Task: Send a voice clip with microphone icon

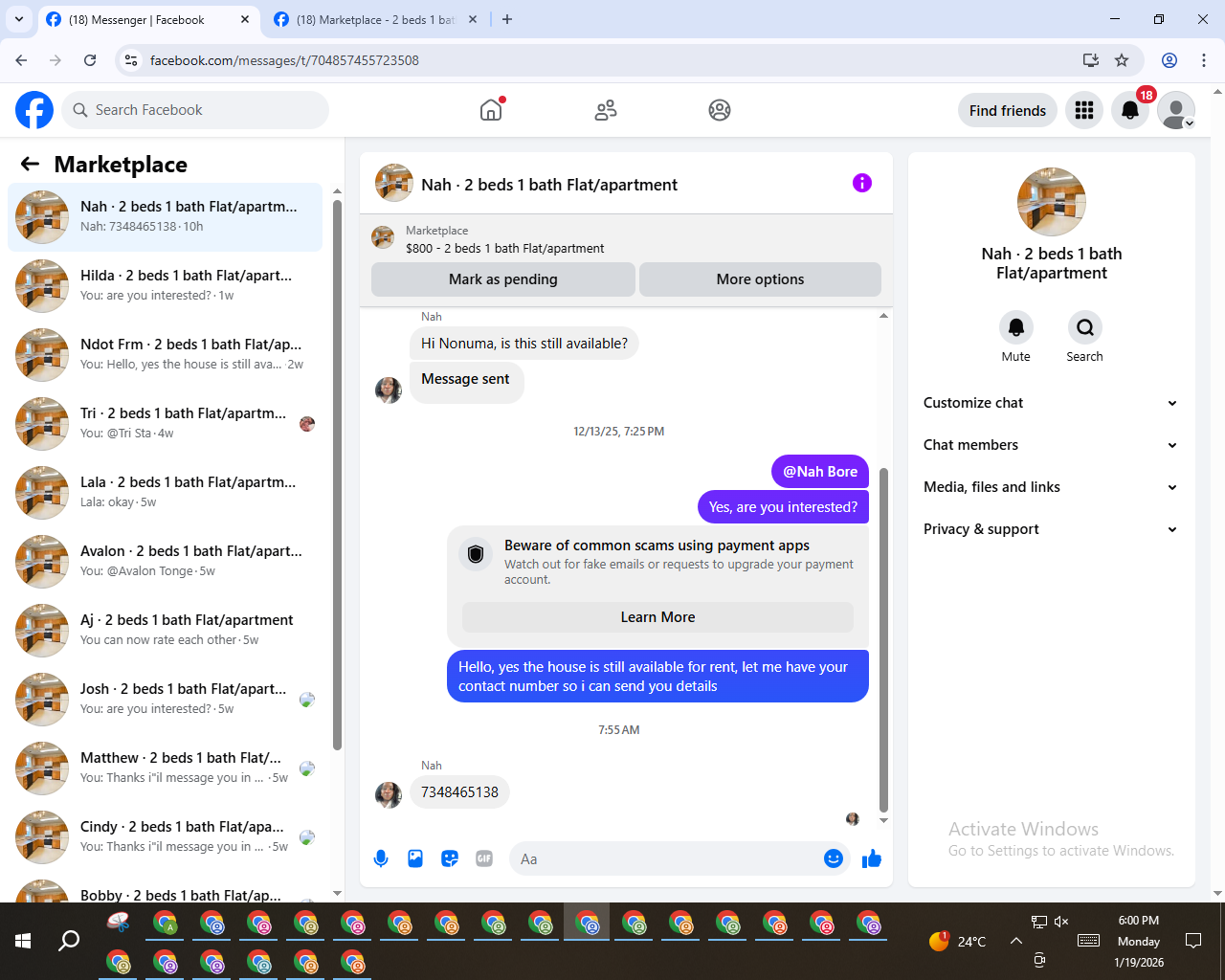Action: 381,858
